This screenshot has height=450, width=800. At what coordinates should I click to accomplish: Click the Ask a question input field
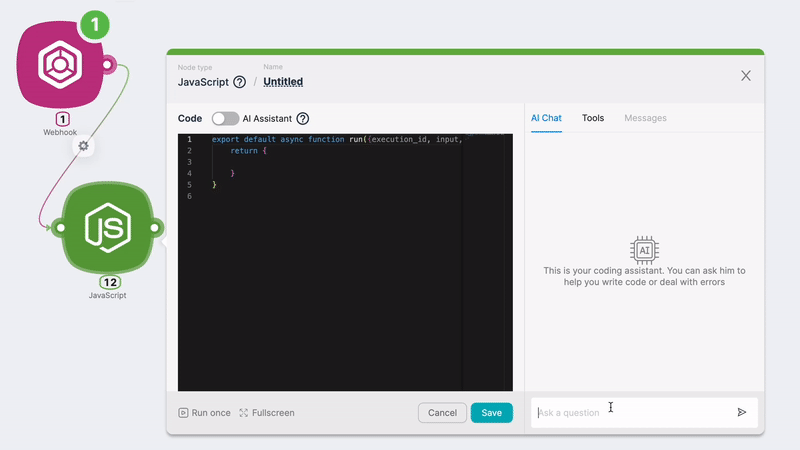click(x=630, y=412)
